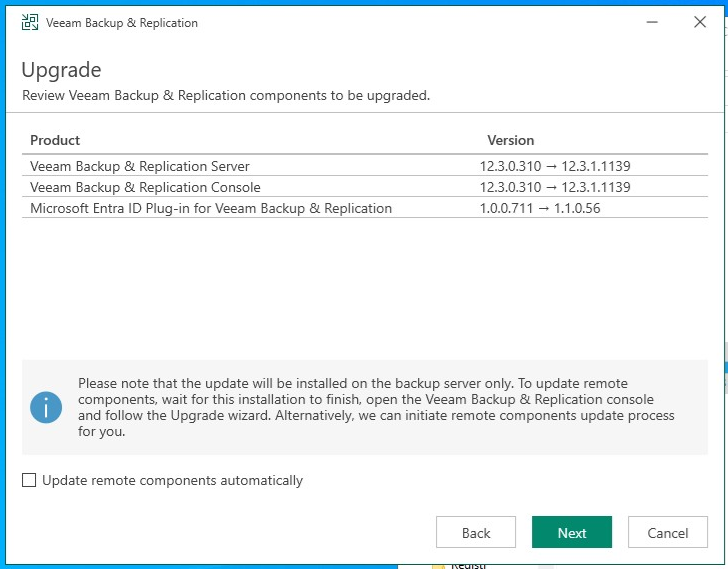Select the Veeam Backup & Replication Server row
The image size is (728, 569).
[364, 166]
